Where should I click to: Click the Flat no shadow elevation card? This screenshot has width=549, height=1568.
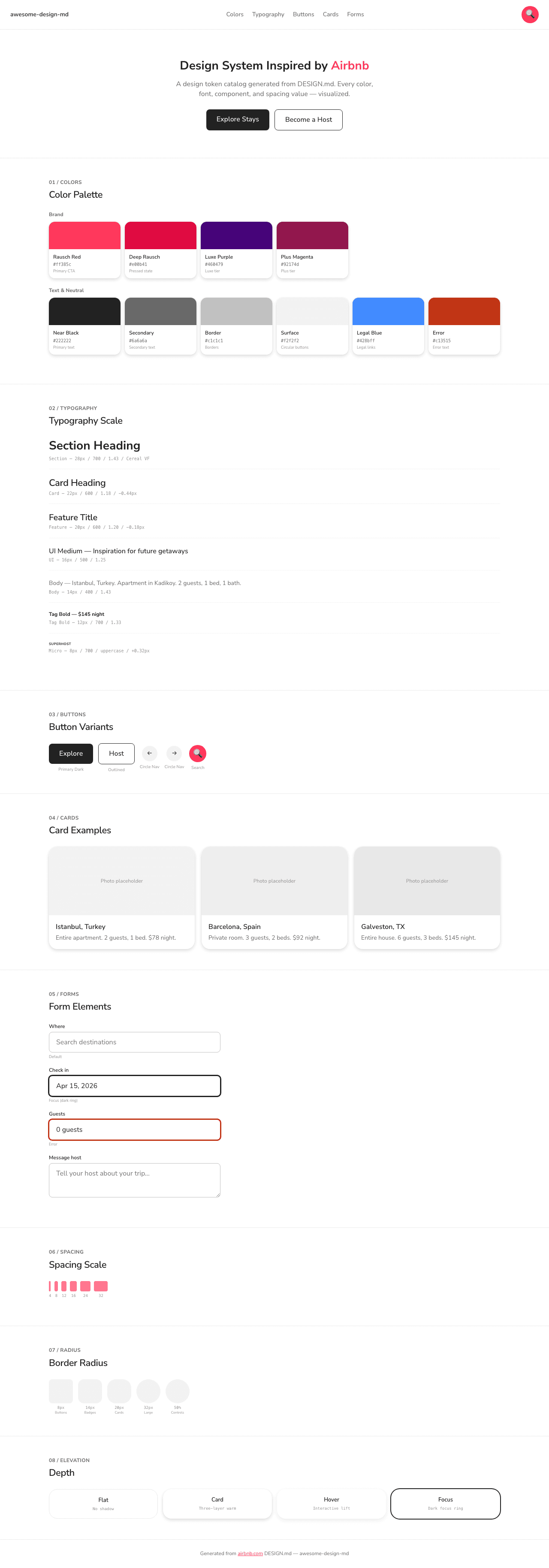coord(103,1504)
